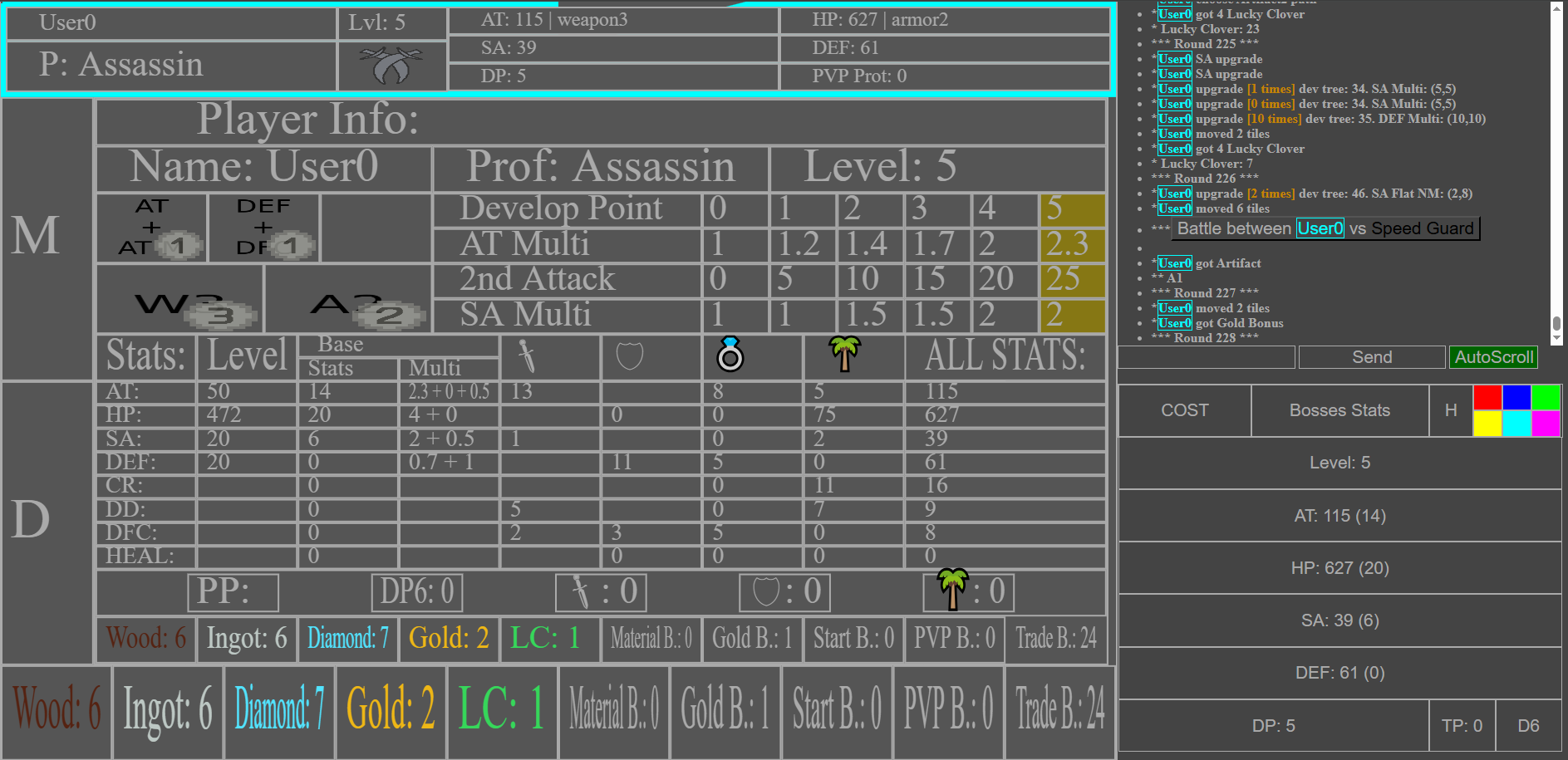This screenshot has height=760, width=1568.
Task: Select the crossed daggers Assassin profession icon
Action: click(391, 66)
